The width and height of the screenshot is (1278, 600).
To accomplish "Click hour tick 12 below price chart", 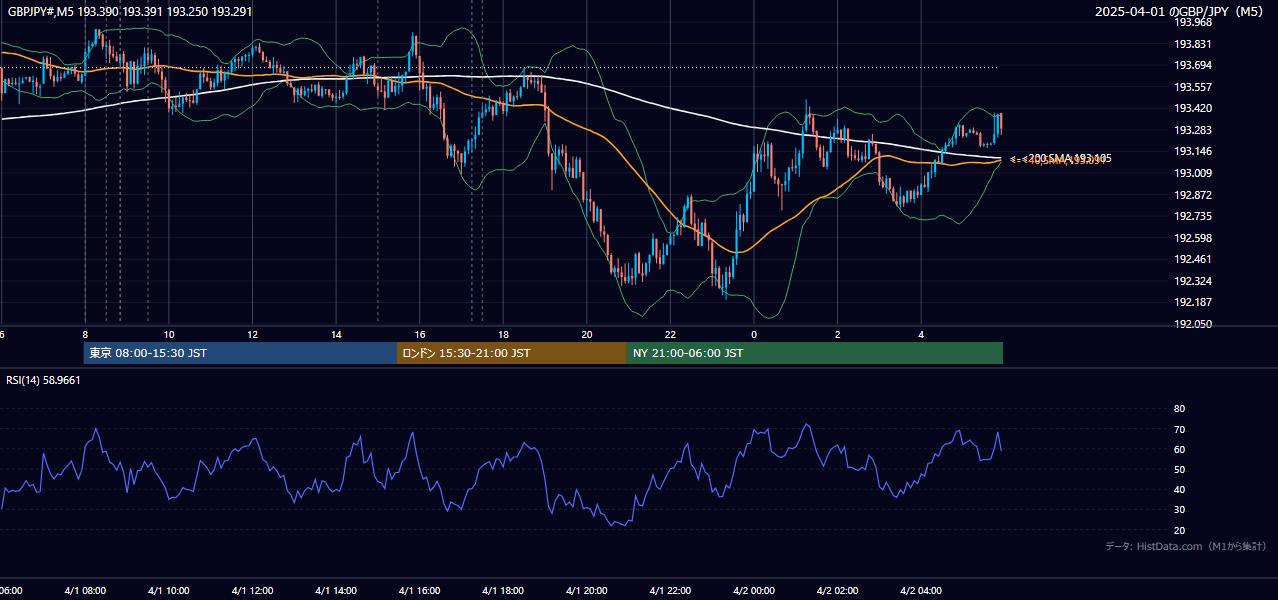I will click(x=253, y=334).
